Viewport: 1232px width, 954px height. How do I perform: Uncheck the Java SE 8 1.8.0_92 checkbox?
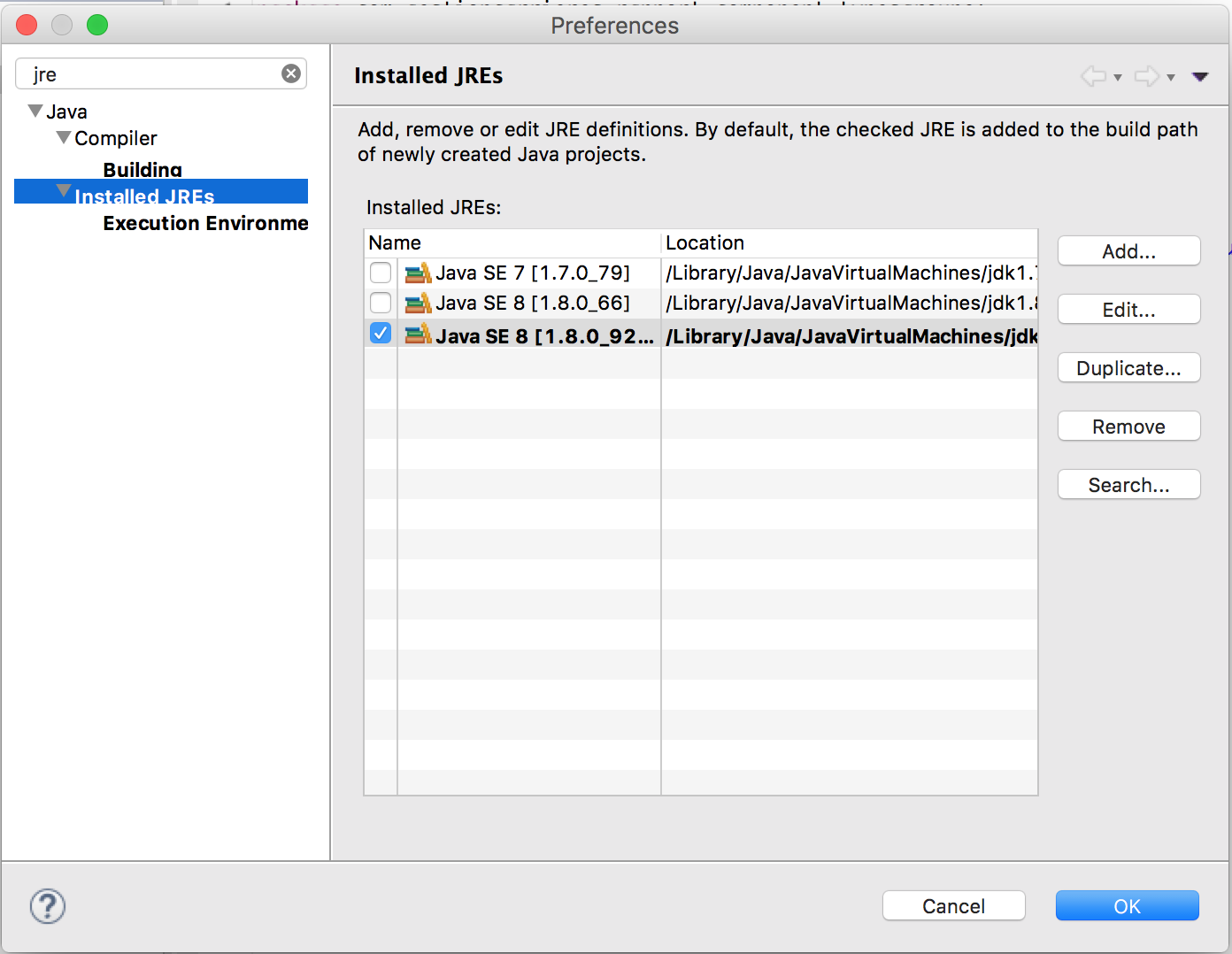coord(381,334)
